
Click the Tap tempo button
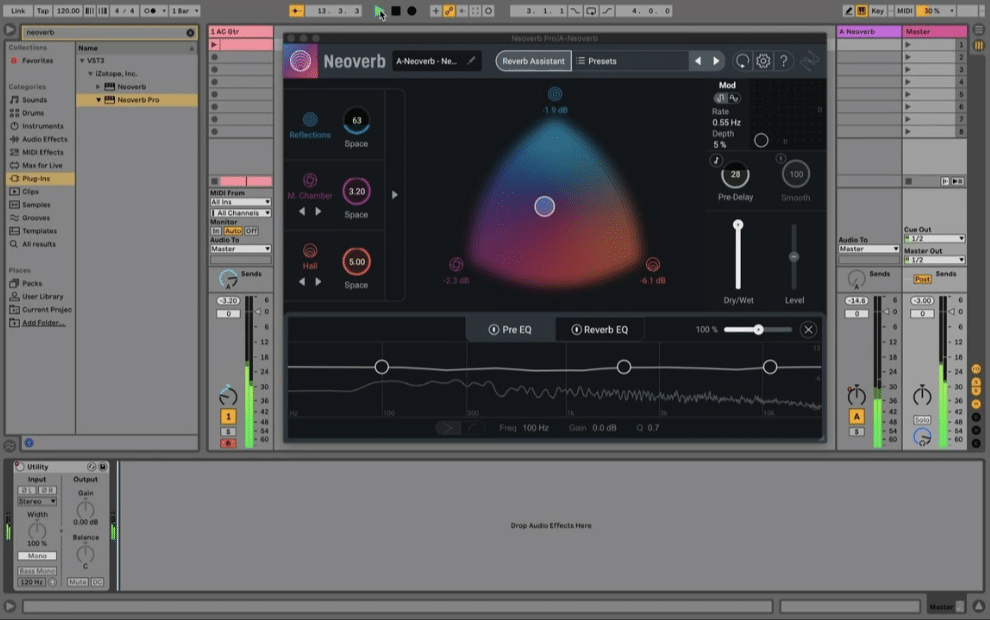[x=42, y=11]
